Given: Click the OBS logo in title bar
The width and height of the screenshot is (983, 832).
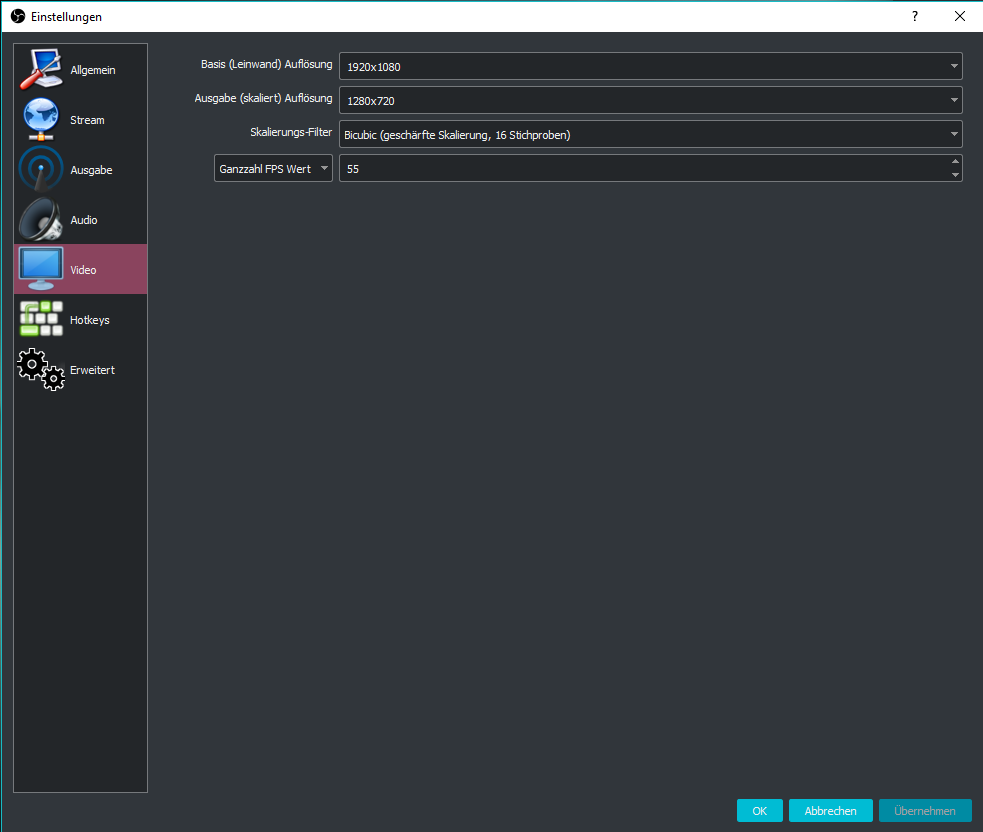Looking at the screenshot, I should point(17,16).
